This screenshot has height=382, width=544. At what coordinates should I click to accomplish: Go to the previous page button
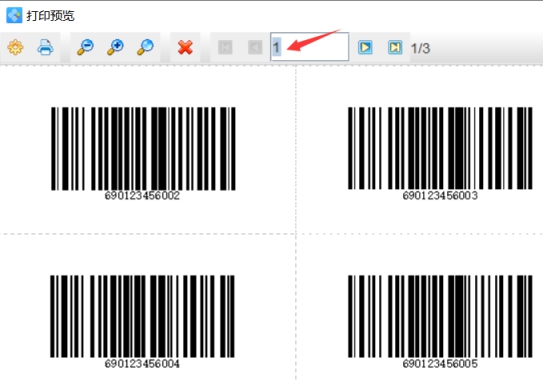tap(255, 47)
